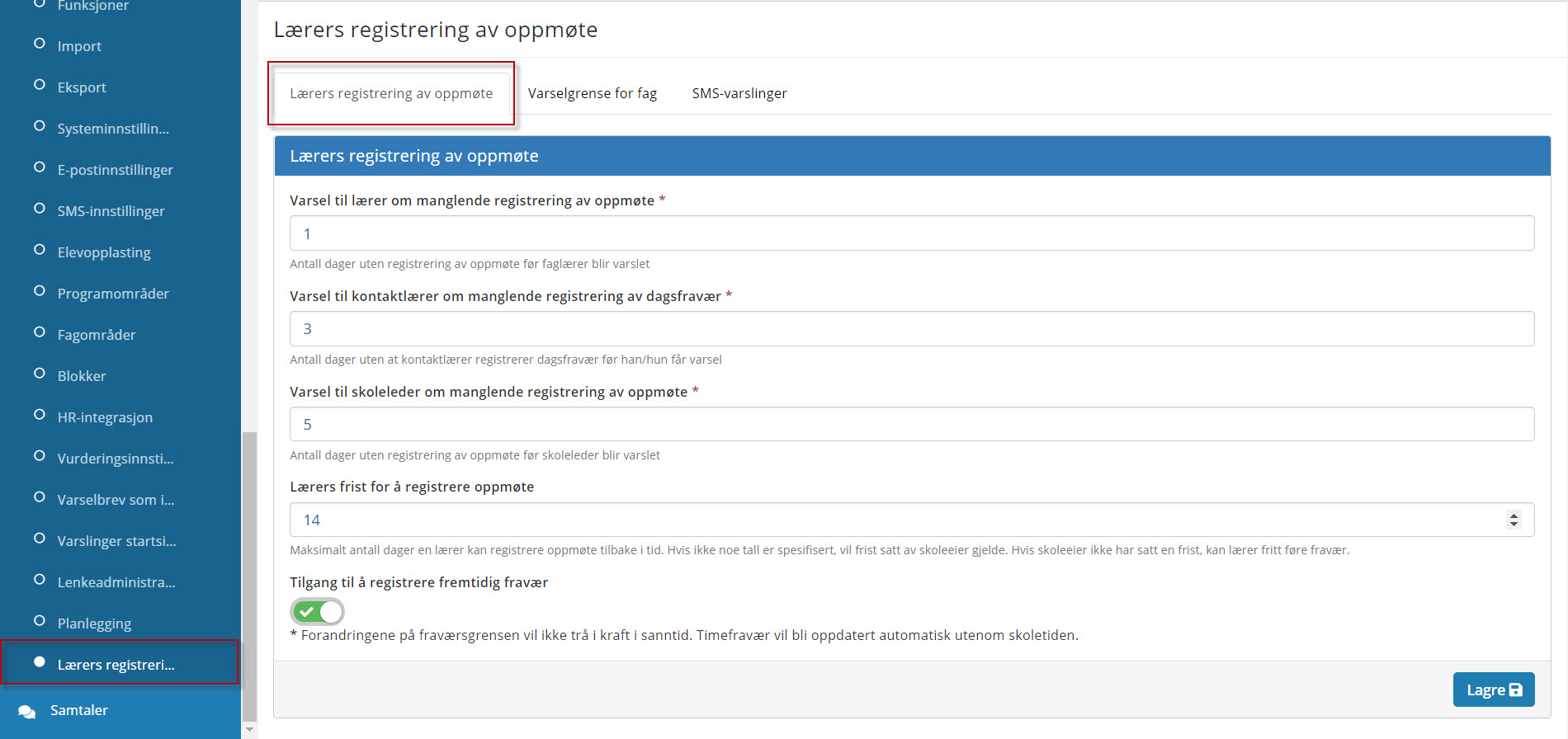The width and height of the screenshot is (1568, 739).
Task: Open Varslinger startside entry
Action: tap(116, 541)
